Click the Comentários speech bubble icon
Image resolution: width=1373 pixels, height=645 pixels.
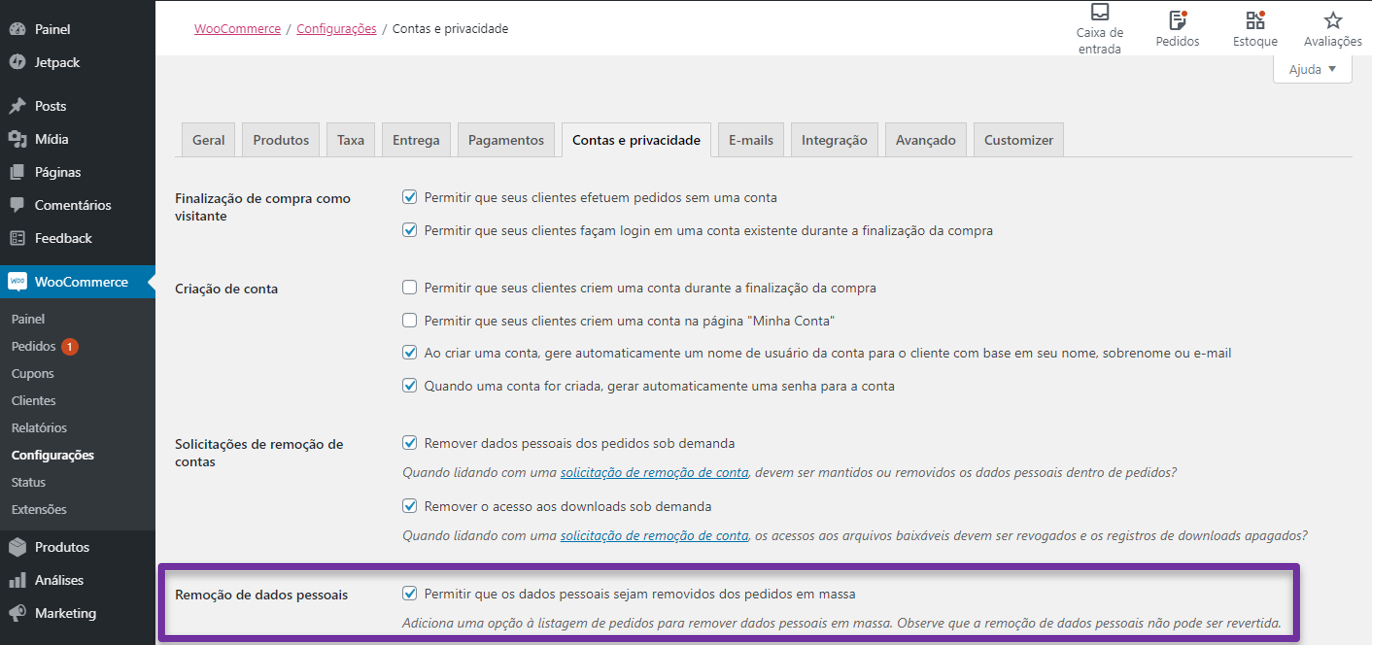click(x=17, y=205)
